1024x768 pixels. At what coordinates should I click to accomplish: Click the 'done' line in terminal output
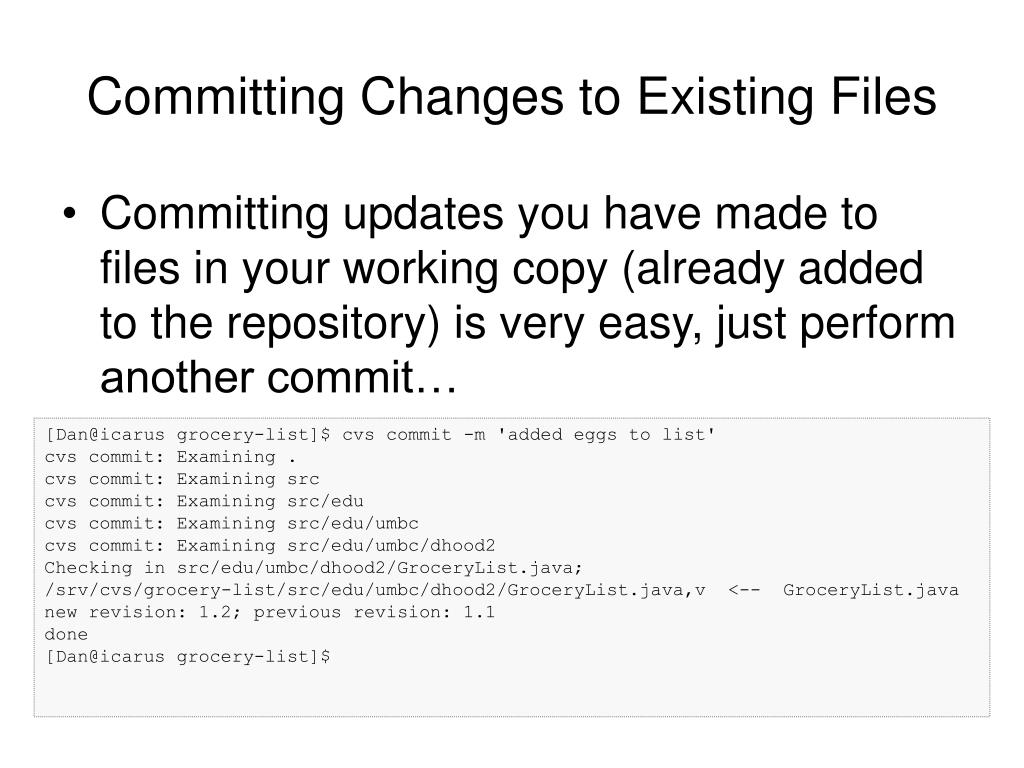coord(66,635)
